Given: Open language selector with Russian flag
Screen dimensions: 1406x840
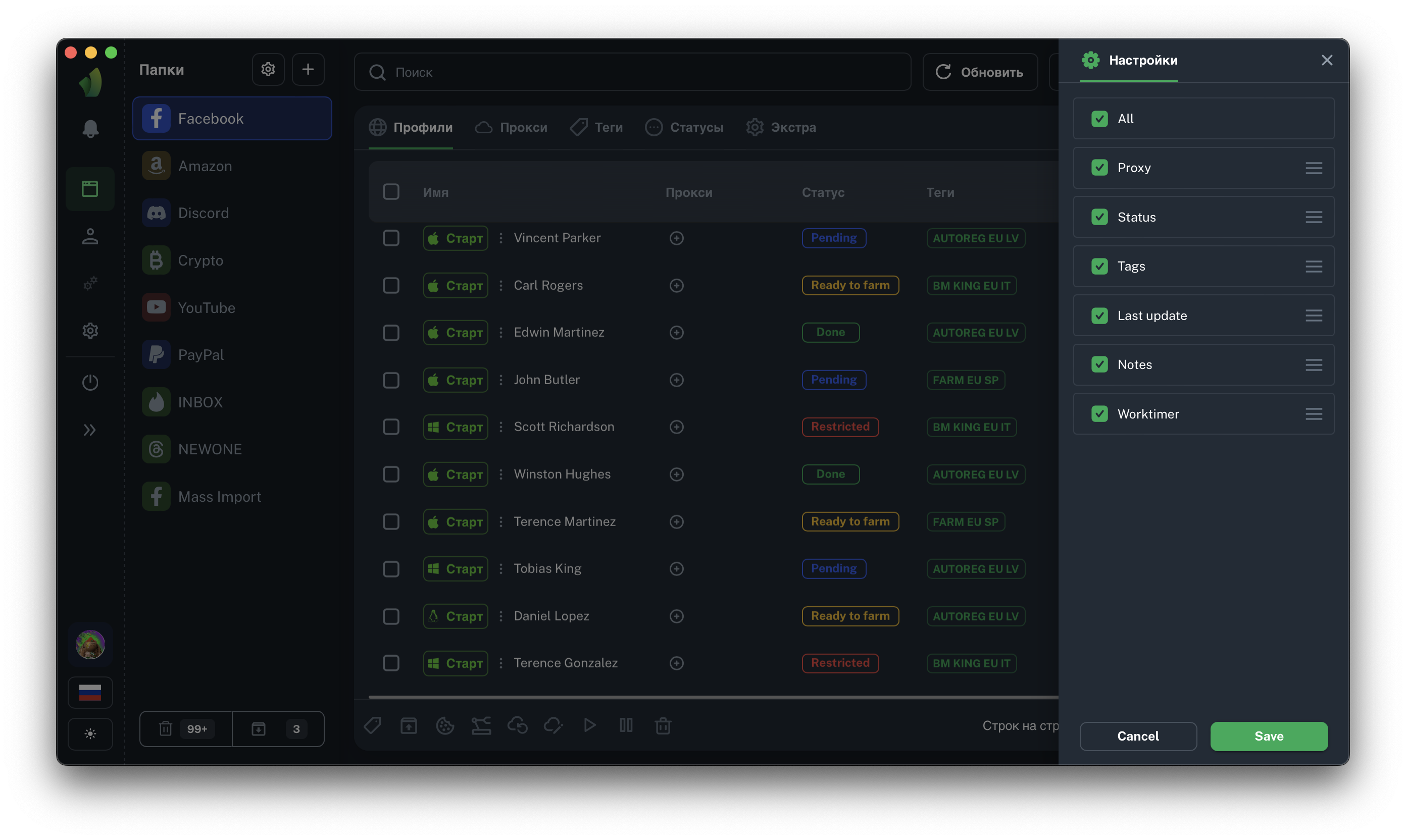Looking at the screenshot, I should 90,692.
